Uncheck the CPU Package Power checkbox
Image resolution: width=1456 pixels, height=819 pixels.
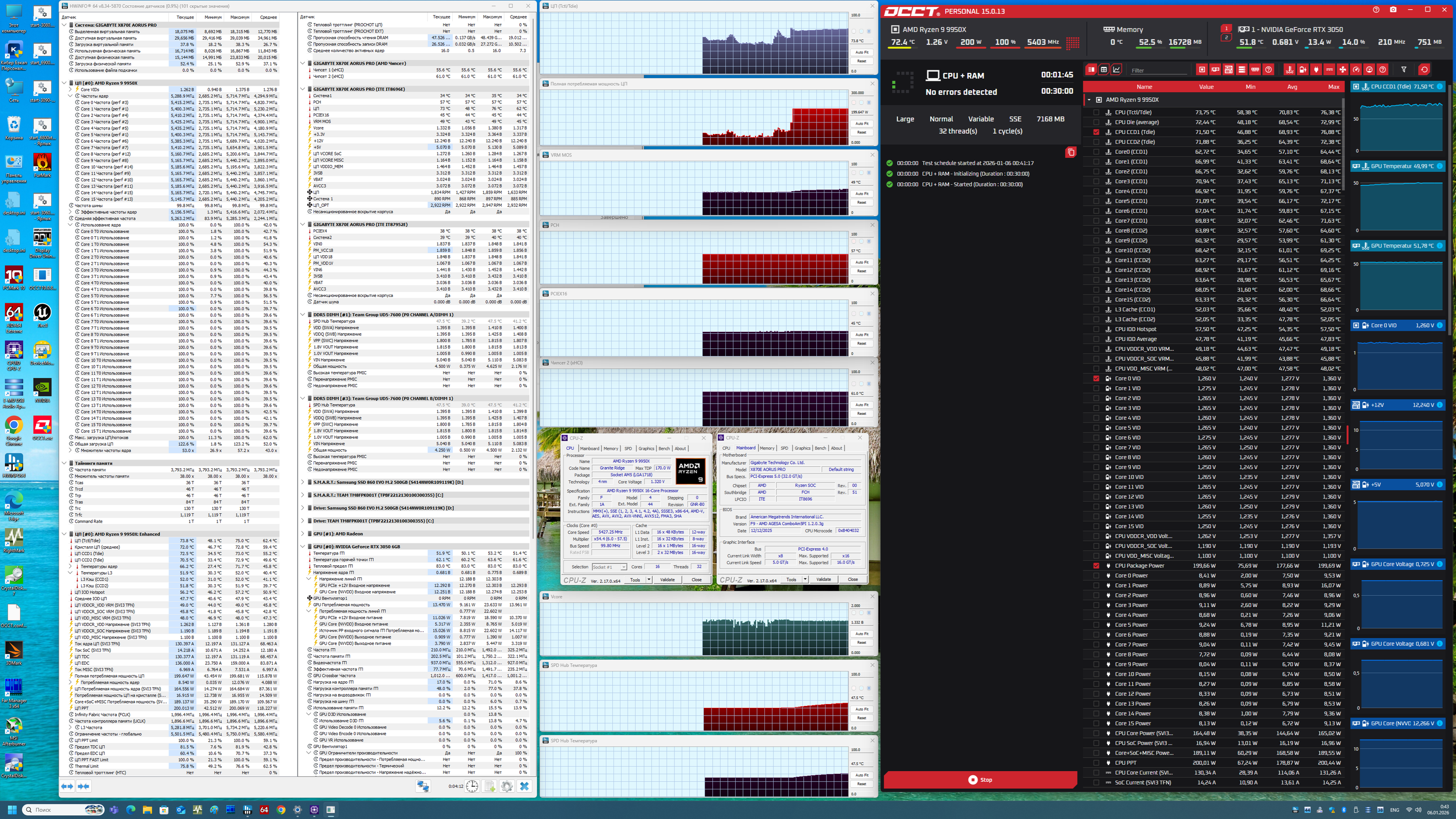(x=1096, y=566)
